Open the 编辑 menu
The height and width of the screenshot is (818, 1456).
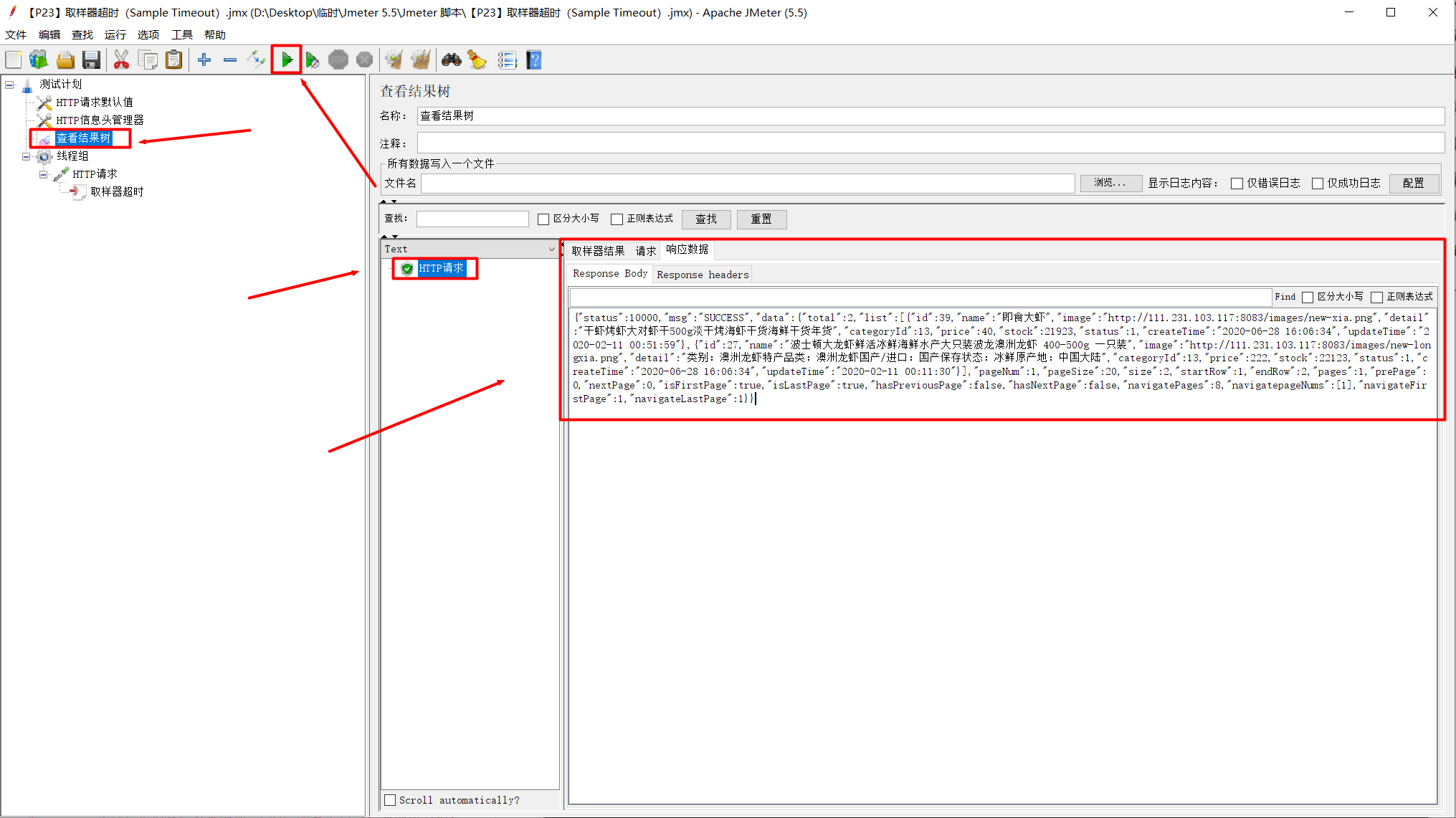click(49, 35)
